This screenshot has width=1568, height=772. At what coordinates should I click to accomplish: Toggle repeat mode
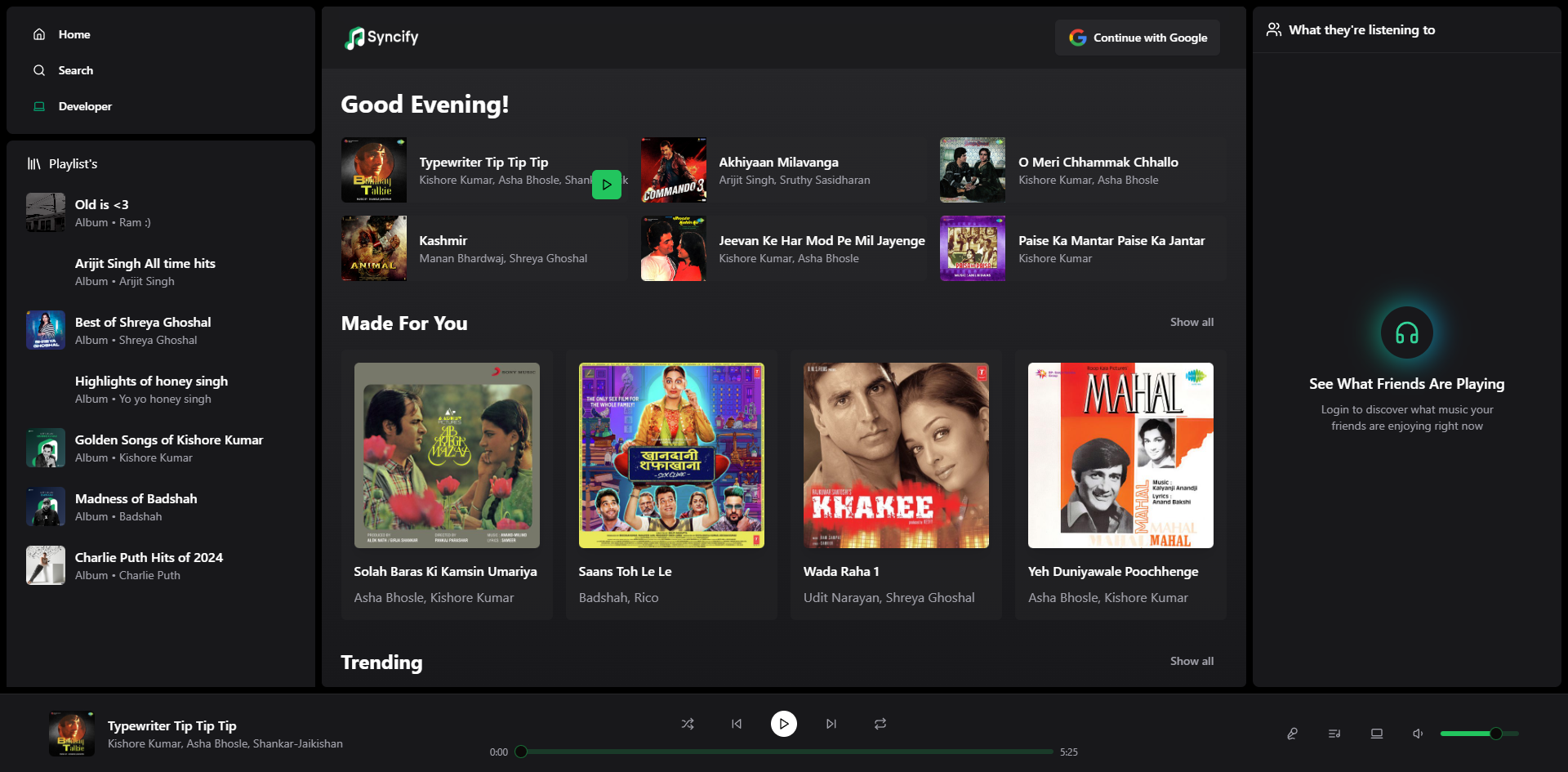click(x=880, y=724)
